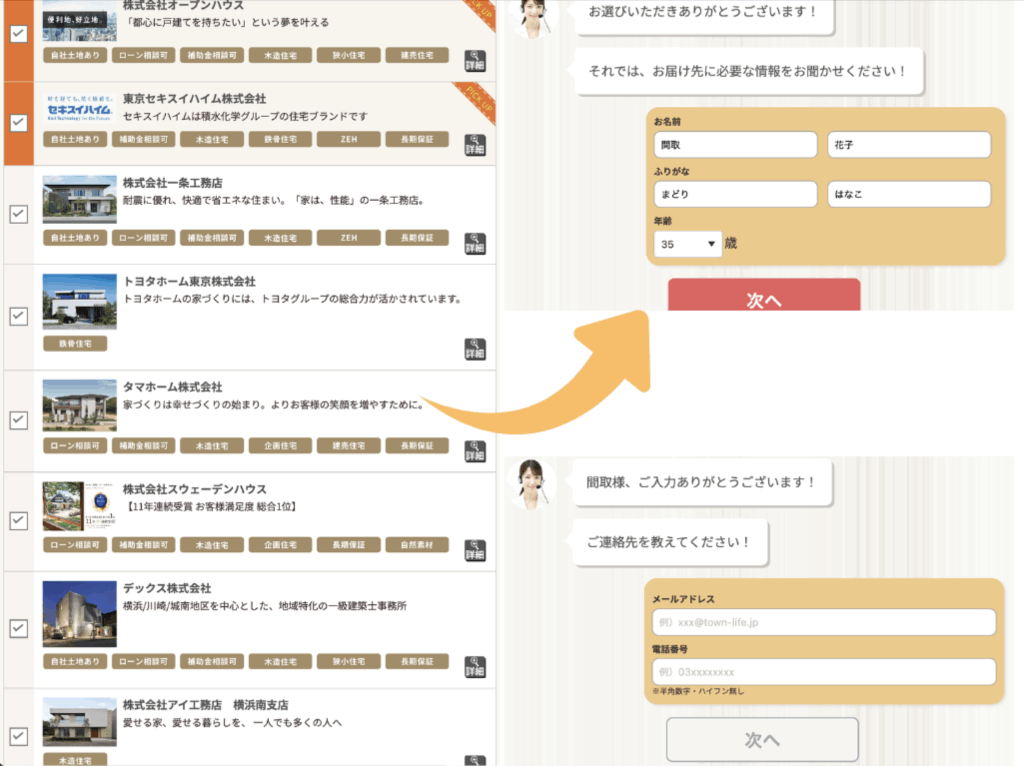Focus the given name field containing 花子
The image size is (1024, 766).
pyautogui.click(x=909, y=144)
